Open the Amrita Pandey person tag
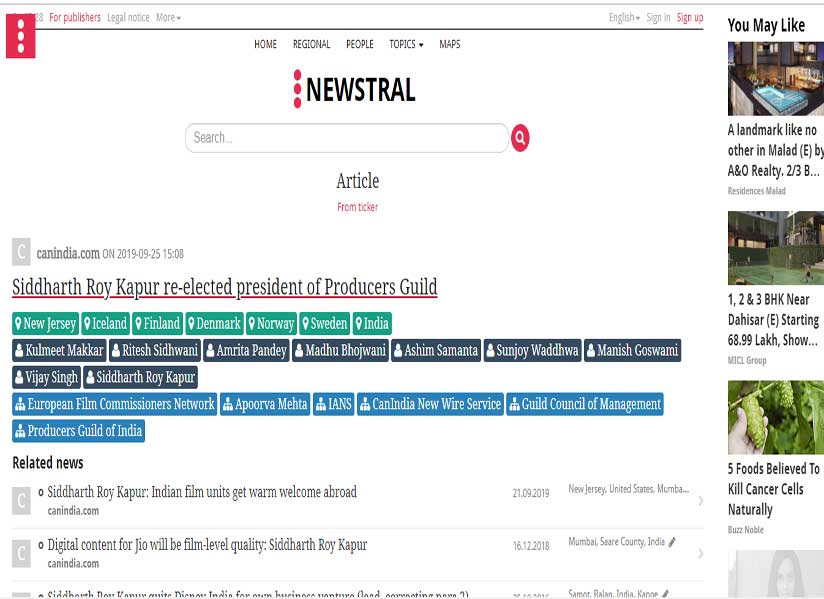 (x=246, y=350)
